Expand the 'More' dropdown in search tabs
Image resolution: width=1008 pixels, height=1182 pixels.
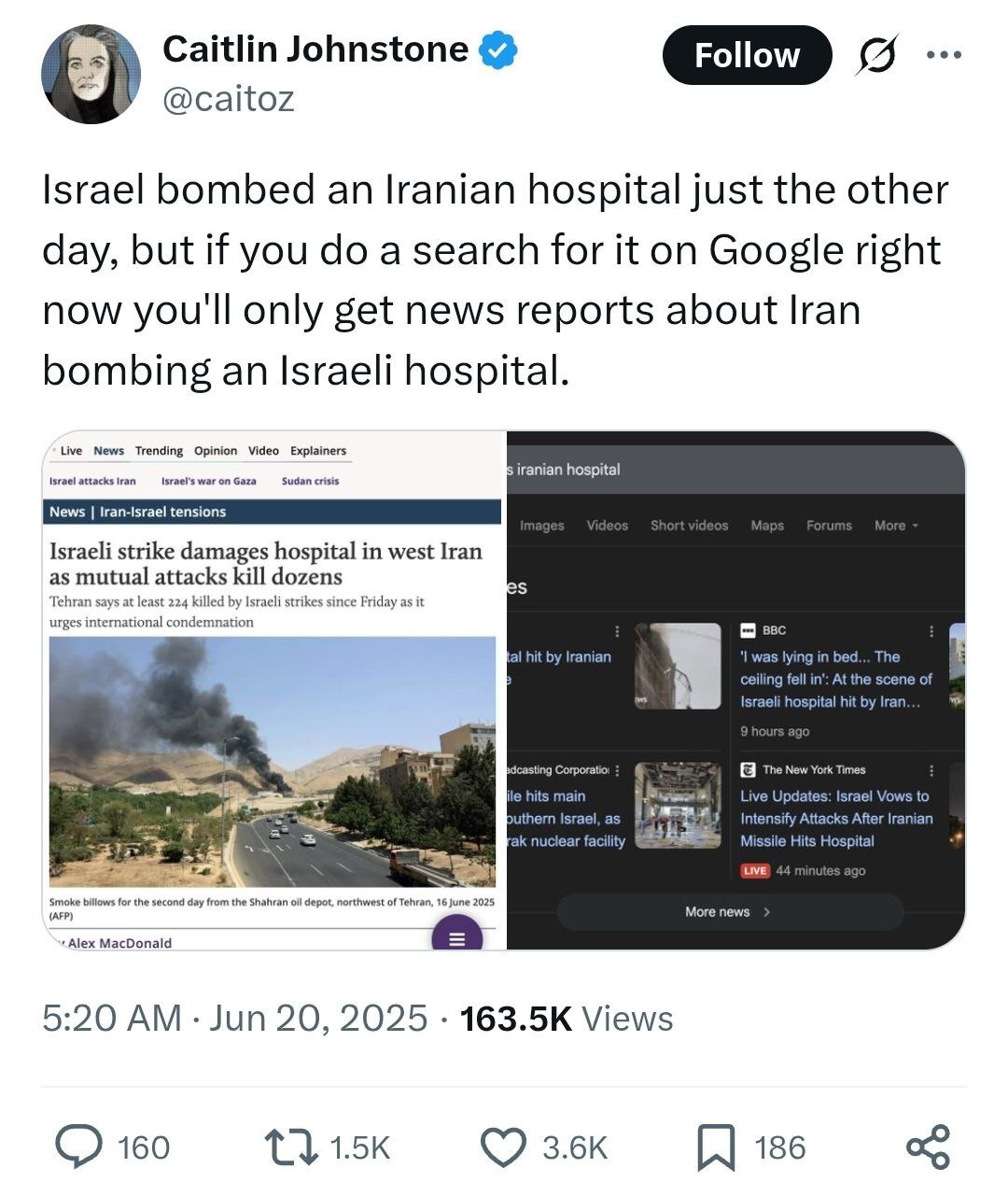point(896,526)
